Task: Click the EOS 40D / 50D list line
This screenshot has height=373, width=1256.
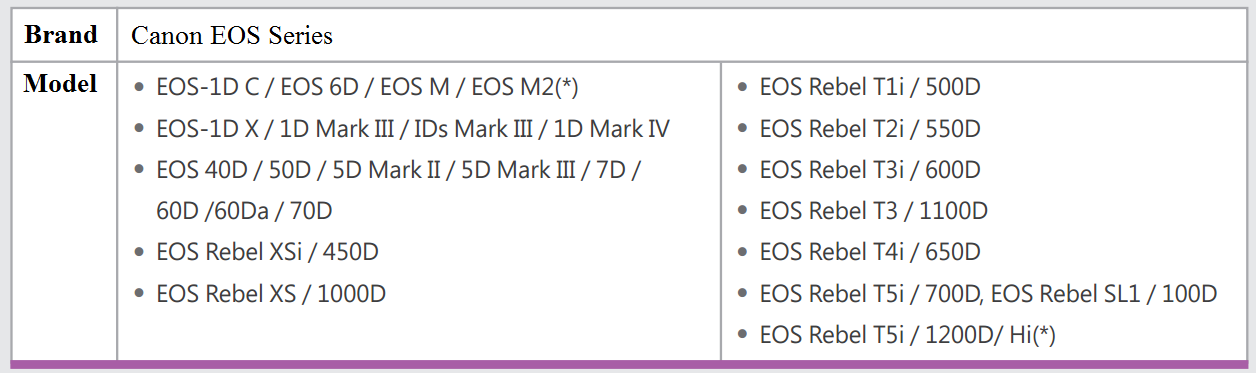Action: coord(399,170)
